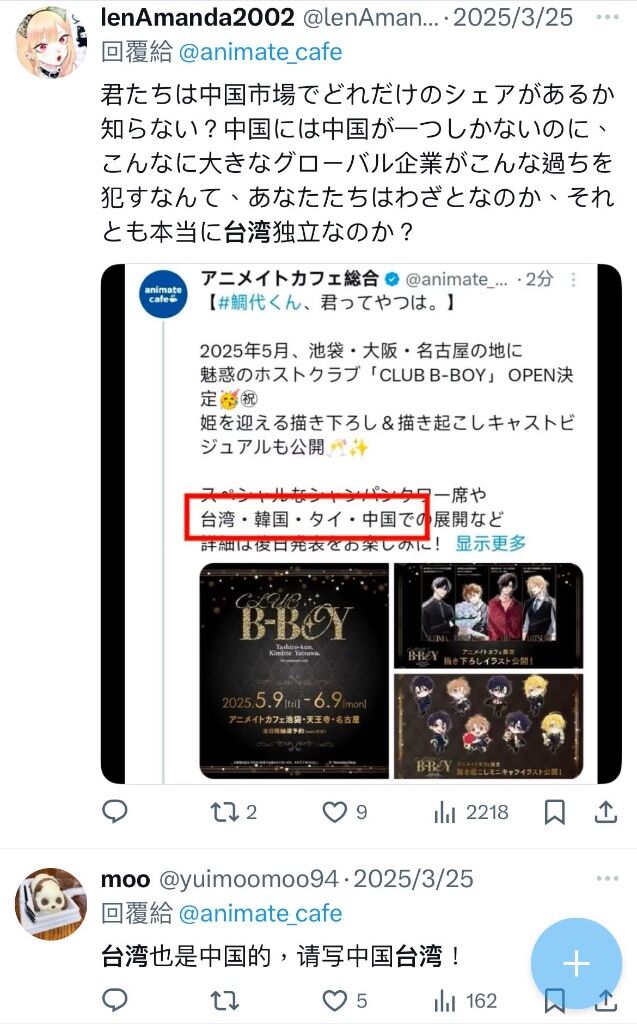Like the tweet with 9 likes
This screenshot has height=1024, width=637.
(x=345, y=812)
